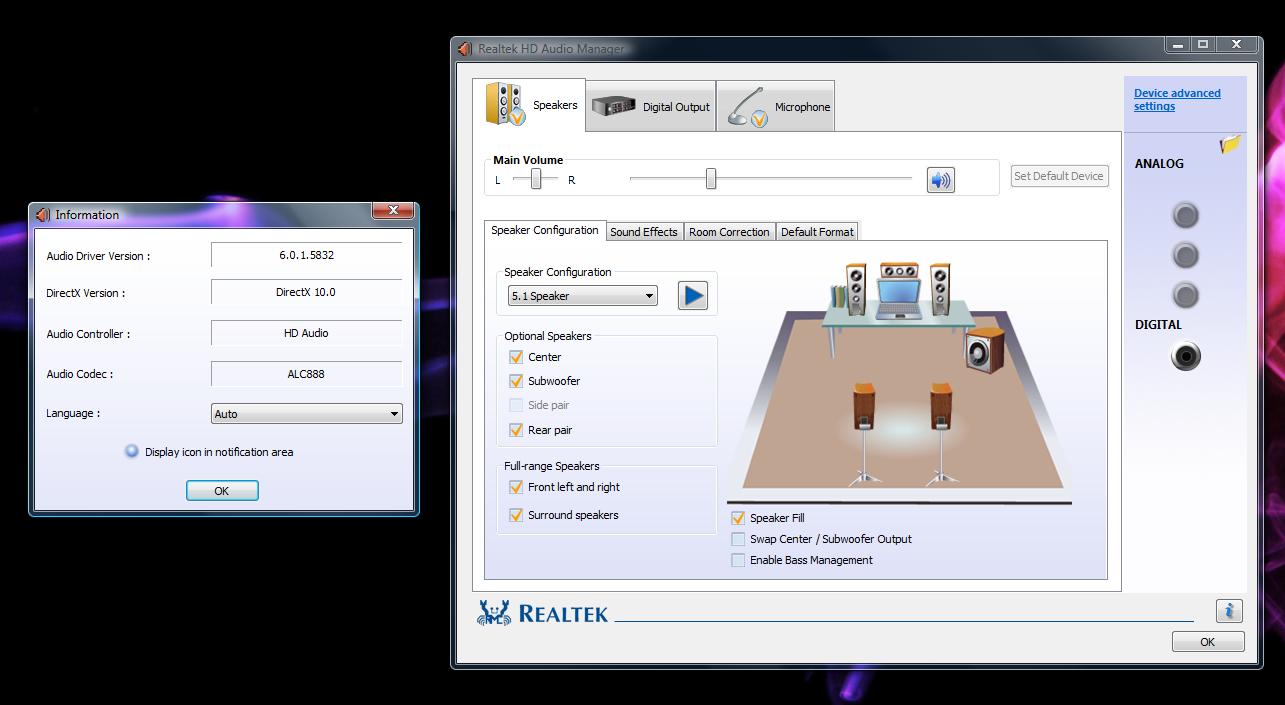Click the third analog jack
The image size is (1285, 705).
click(1185, 295)
